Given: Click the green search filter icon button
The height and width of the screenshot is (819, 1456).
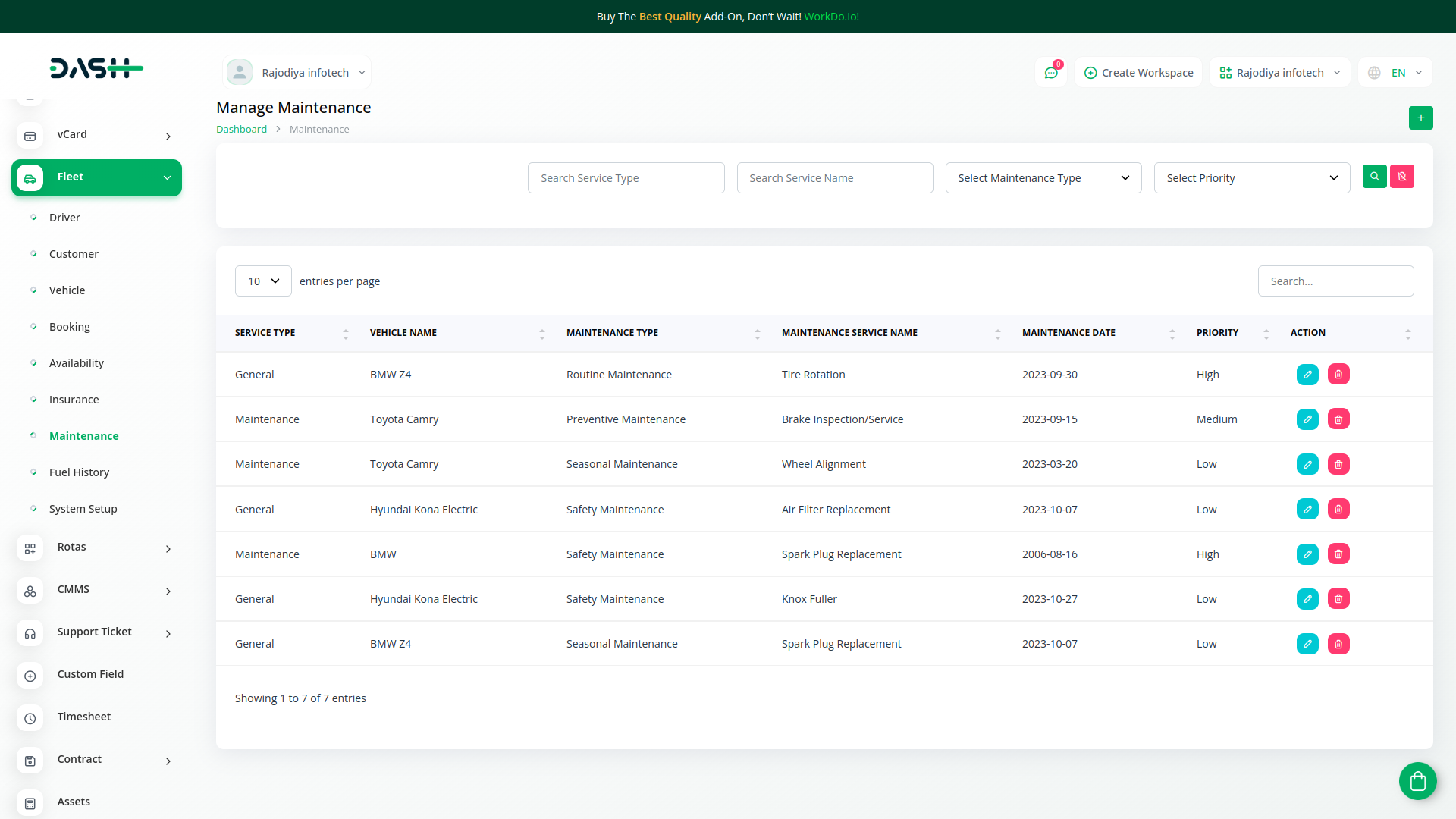Looking at the screenshot, I should pos(1374,177).
